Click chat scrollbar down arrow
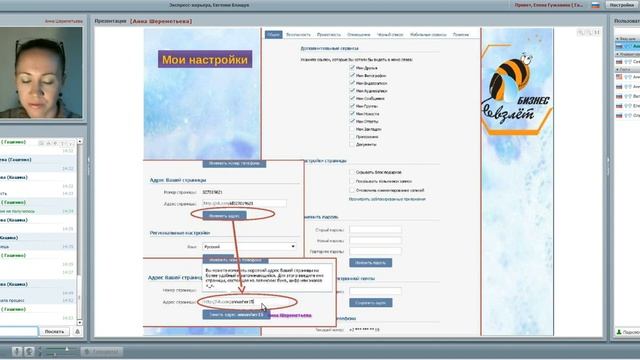 80,322
